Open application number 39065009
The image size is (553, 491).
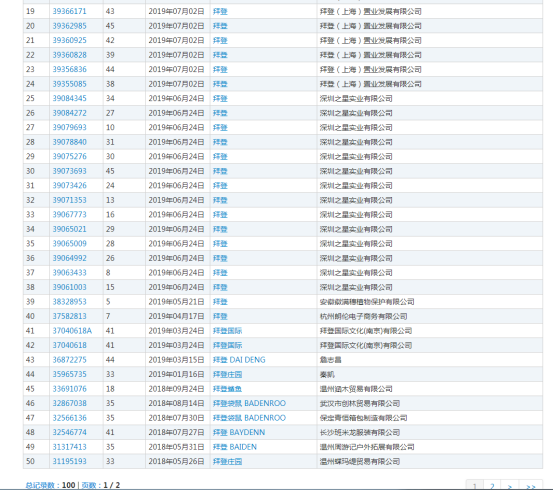tap(69, 244)
